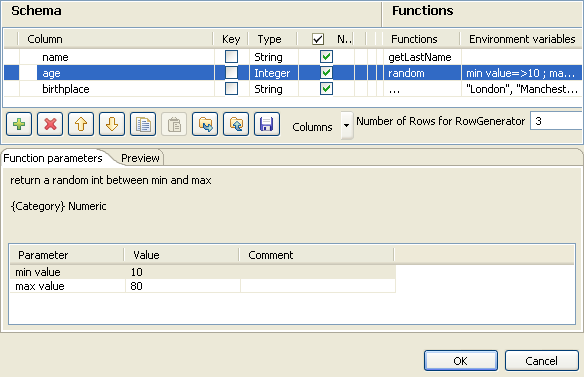Click the Column header in schema table
Image resolution: width=584 pixels, height=377 pixels.
coord(115,39)
